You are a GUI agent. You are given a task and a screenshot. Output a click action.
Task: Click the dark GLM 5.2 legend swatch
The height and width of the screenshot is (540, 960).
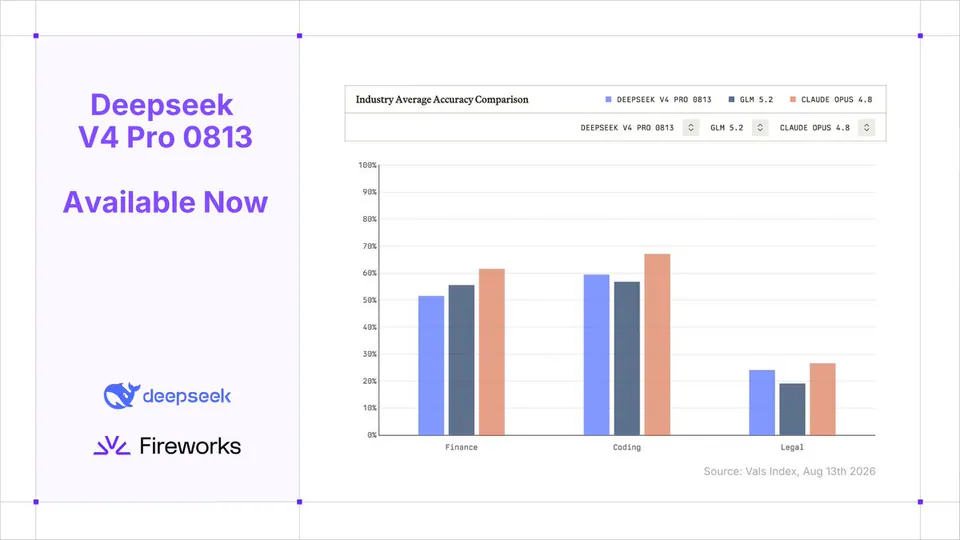point(731,99)
